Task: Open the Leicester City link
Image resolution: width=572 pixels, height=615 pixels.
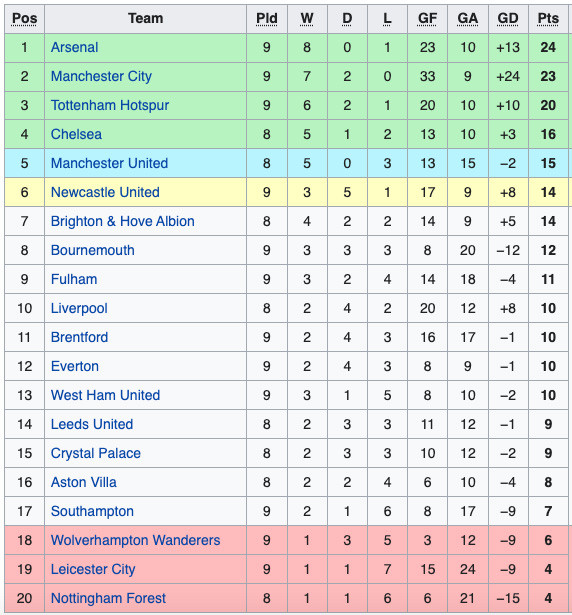Action: pos(93,570)
